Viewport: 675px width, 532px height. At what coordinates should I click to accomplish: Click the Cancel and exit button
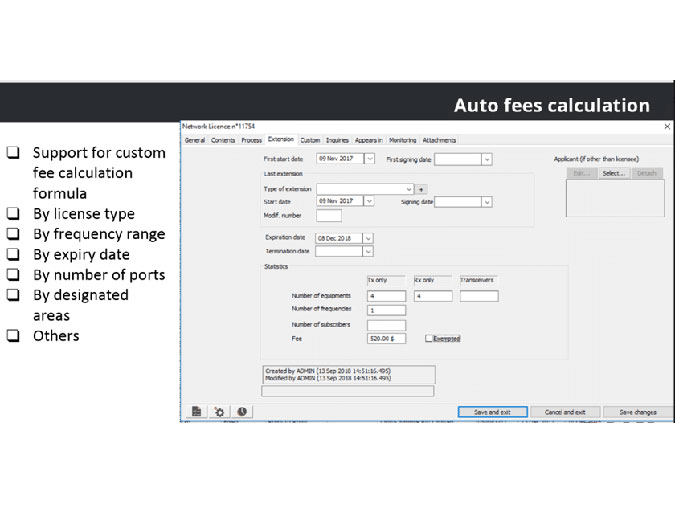click(x=565, y=412)
